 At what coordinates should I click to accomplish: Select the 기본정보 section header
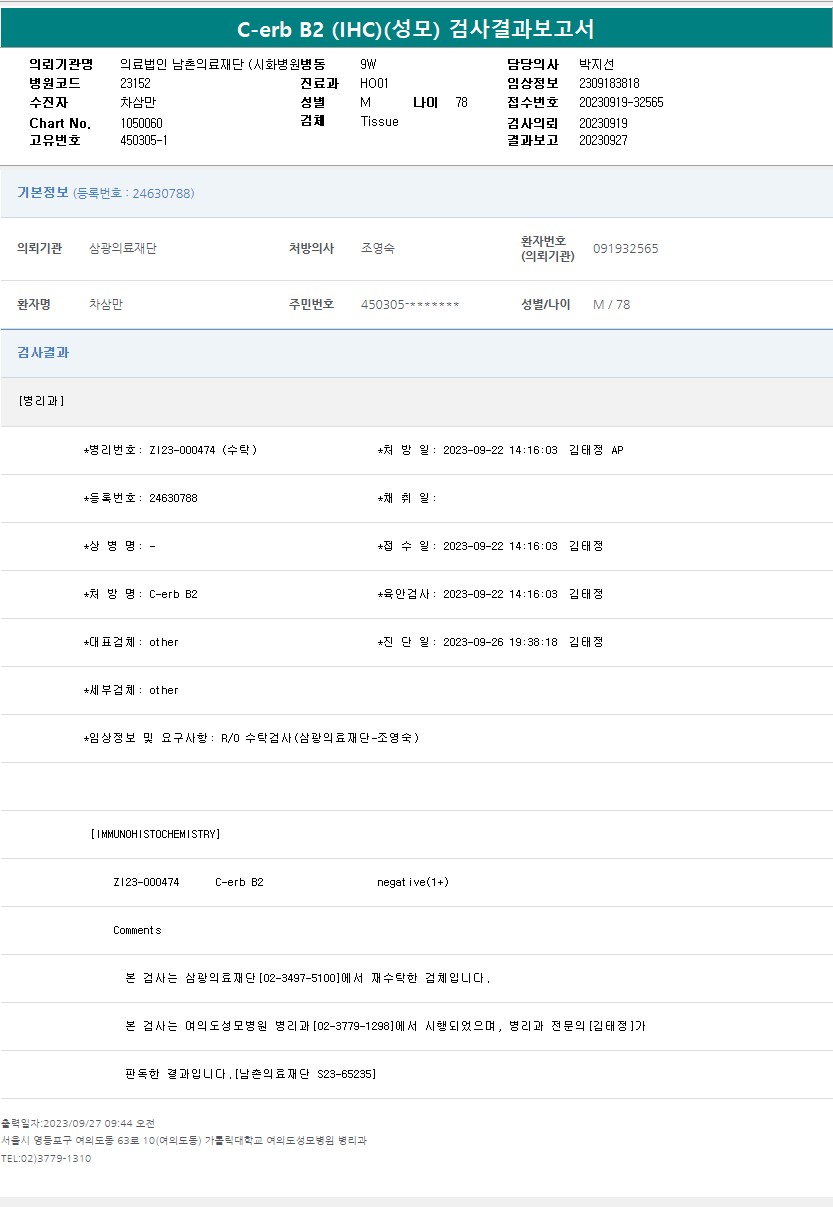tap(43, 193)
